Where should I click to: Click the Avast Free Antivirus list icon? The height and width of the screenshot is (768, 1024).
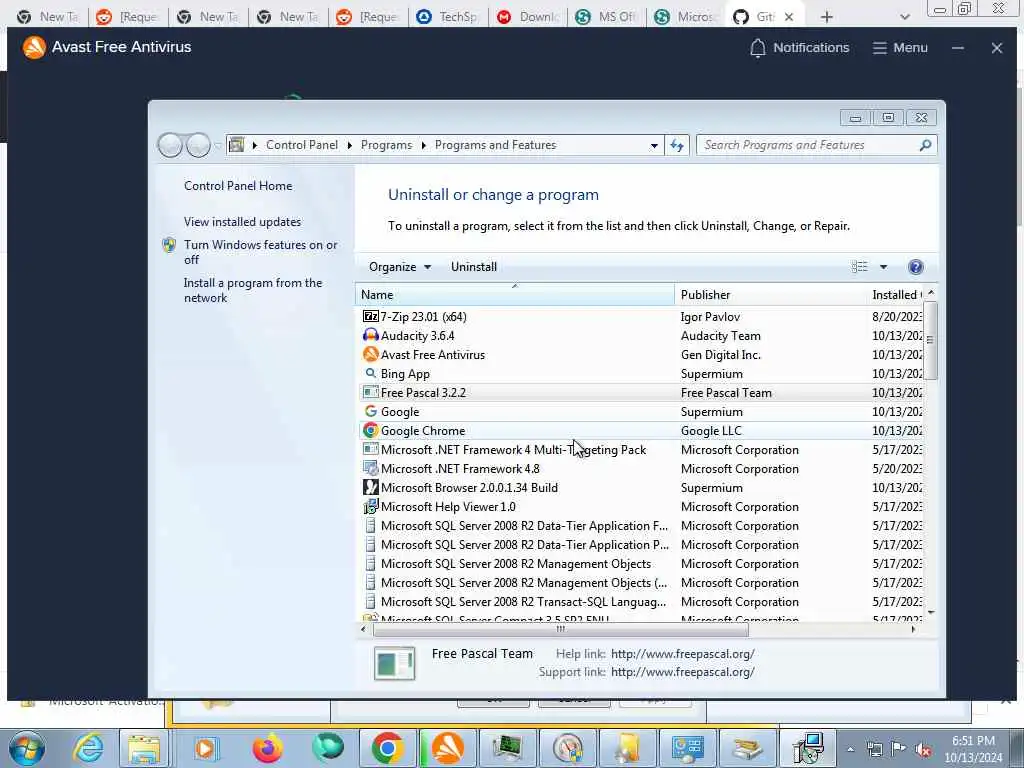click(x=370, y=354)
